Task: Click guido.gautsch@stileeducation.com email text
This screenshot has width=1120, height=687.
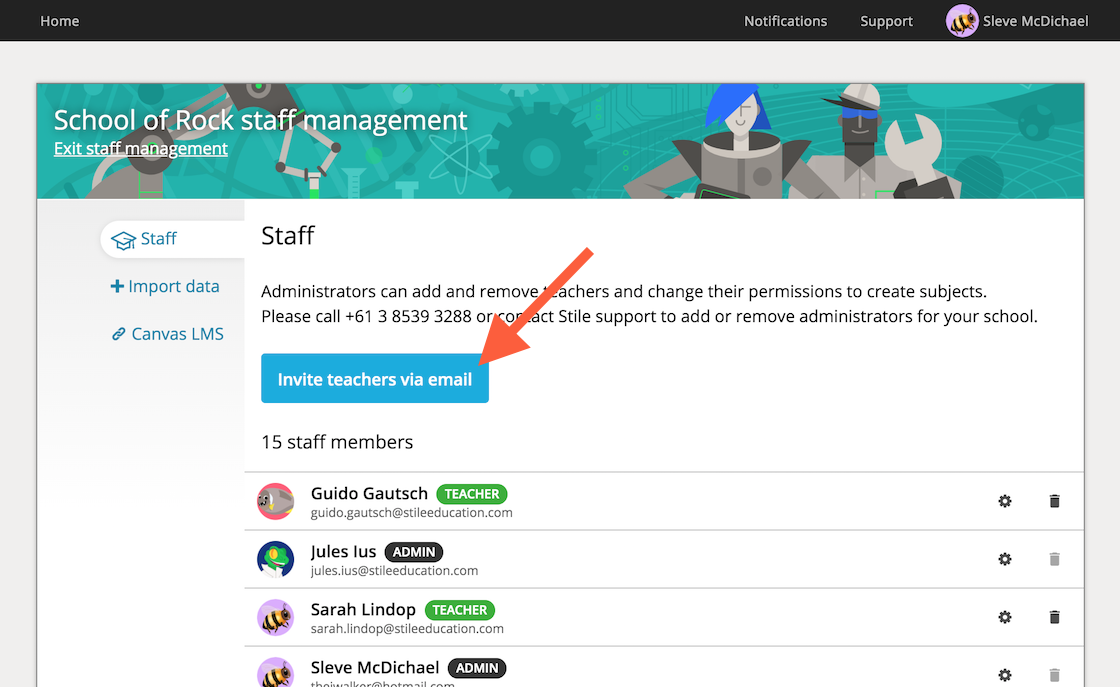Action: coord(411,513)
